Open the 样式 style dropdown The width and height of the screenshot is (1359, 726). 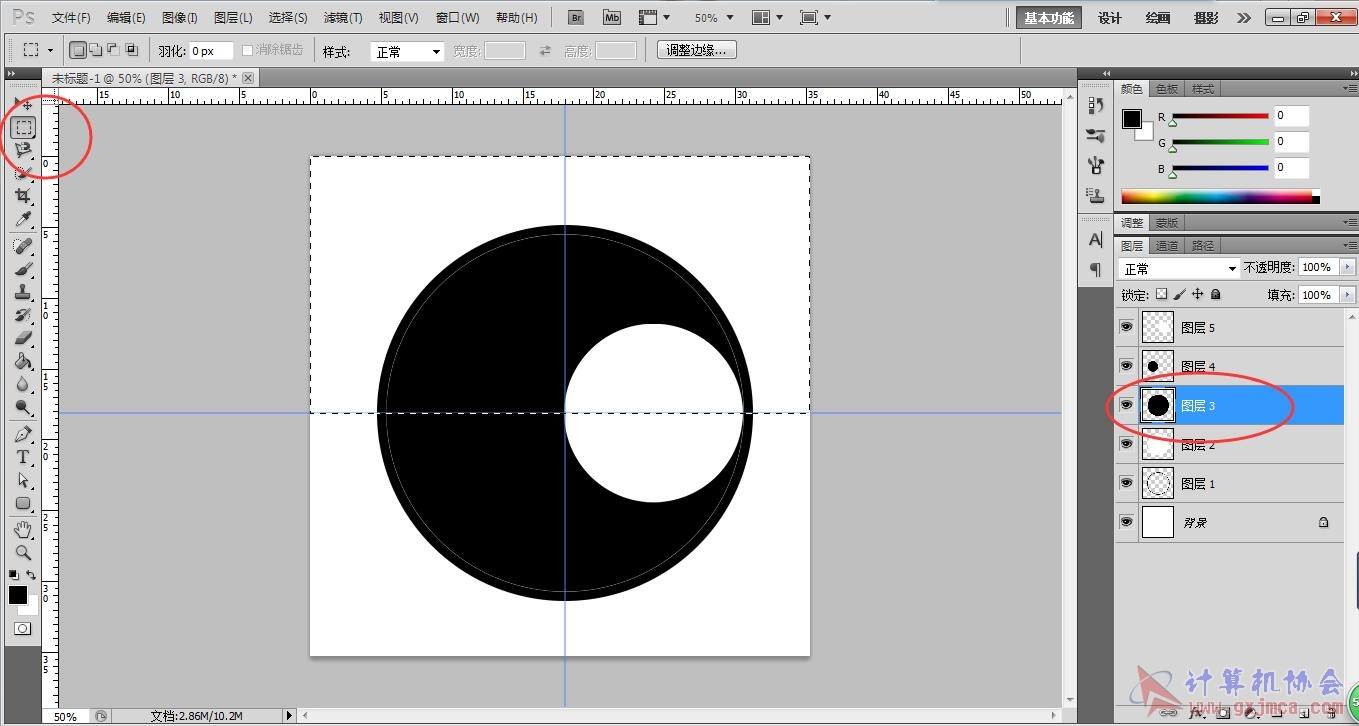point(407,52)
